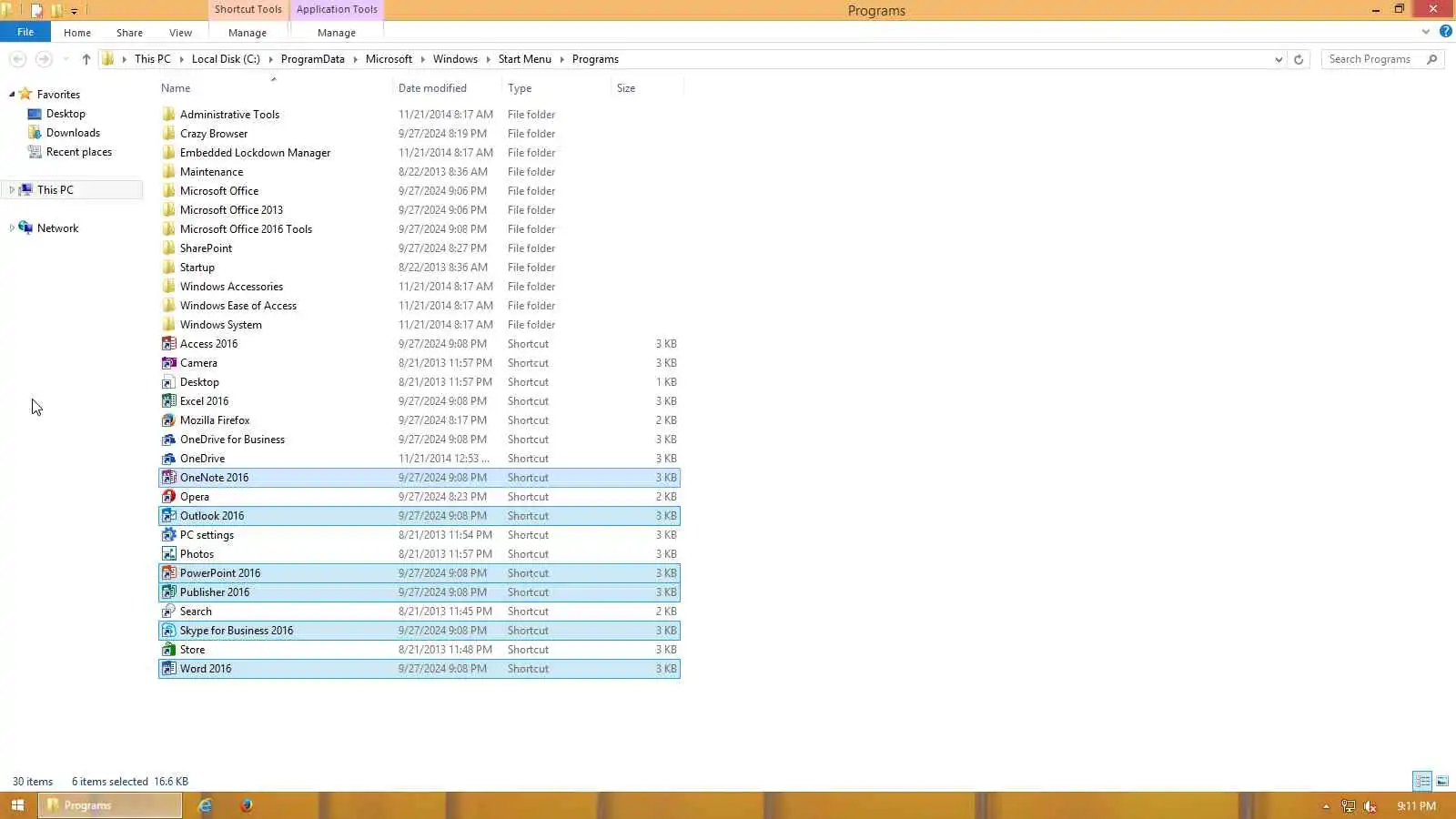Select the Word 2016 shortcut icon
The height and width of the screenshot is (819, 1456).
pos(168,669)
